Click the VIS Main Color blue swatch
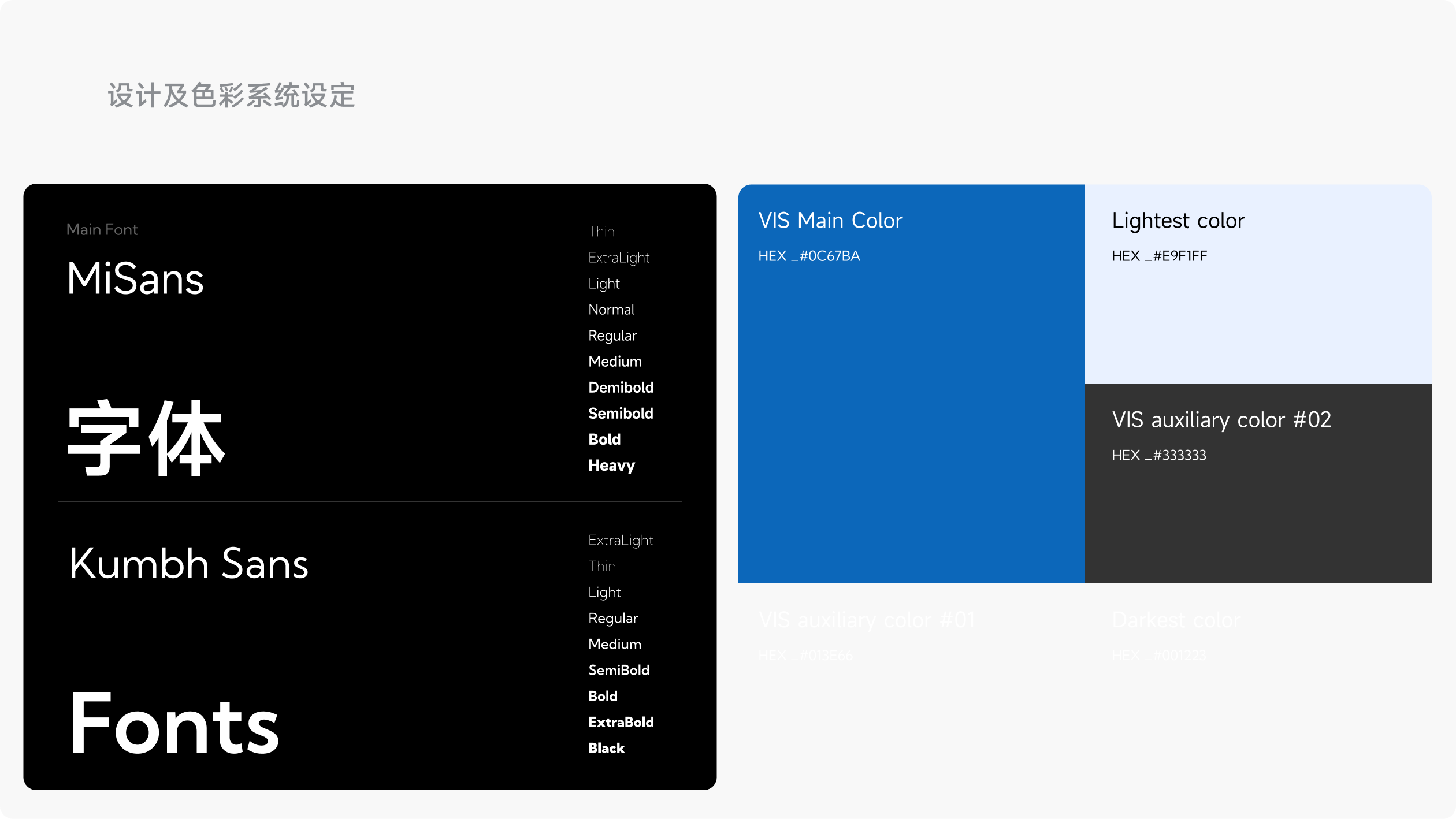The width and height of the screenshot is (1456, 819). [911, 416]
